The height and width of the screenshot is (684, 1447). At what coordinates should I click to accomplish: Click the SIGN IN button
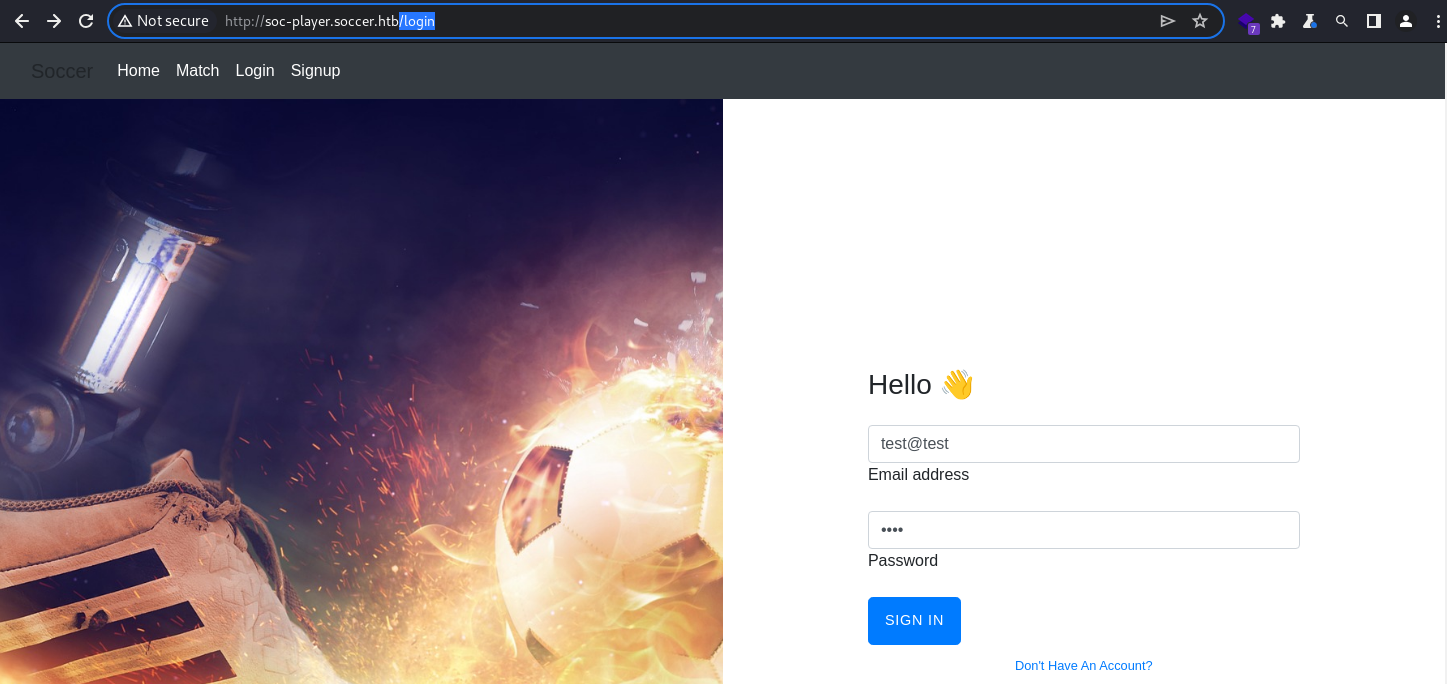tap(914, 621)
